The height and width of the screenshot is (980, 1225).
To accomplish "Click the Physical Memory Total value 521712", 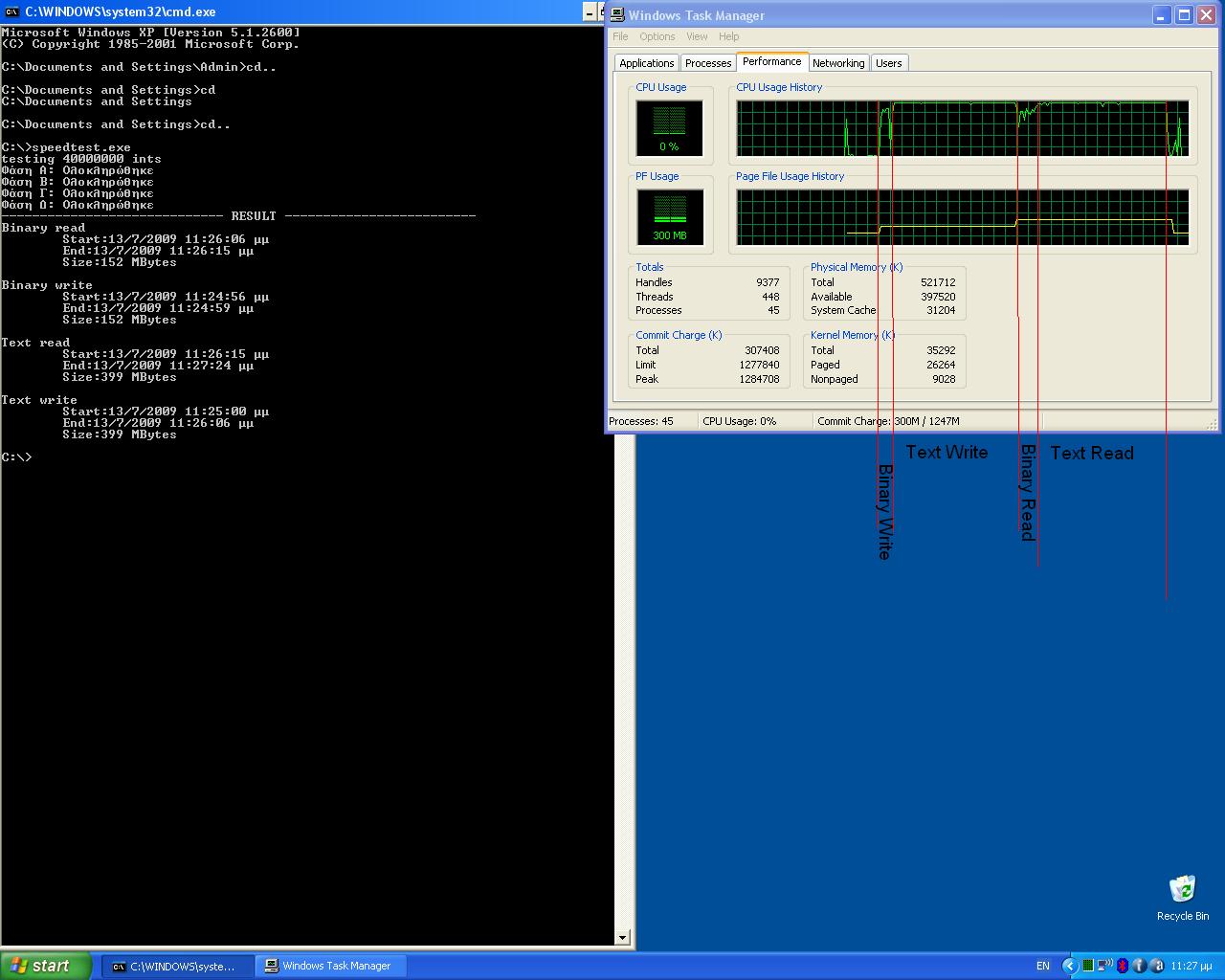I will [937, 282].
